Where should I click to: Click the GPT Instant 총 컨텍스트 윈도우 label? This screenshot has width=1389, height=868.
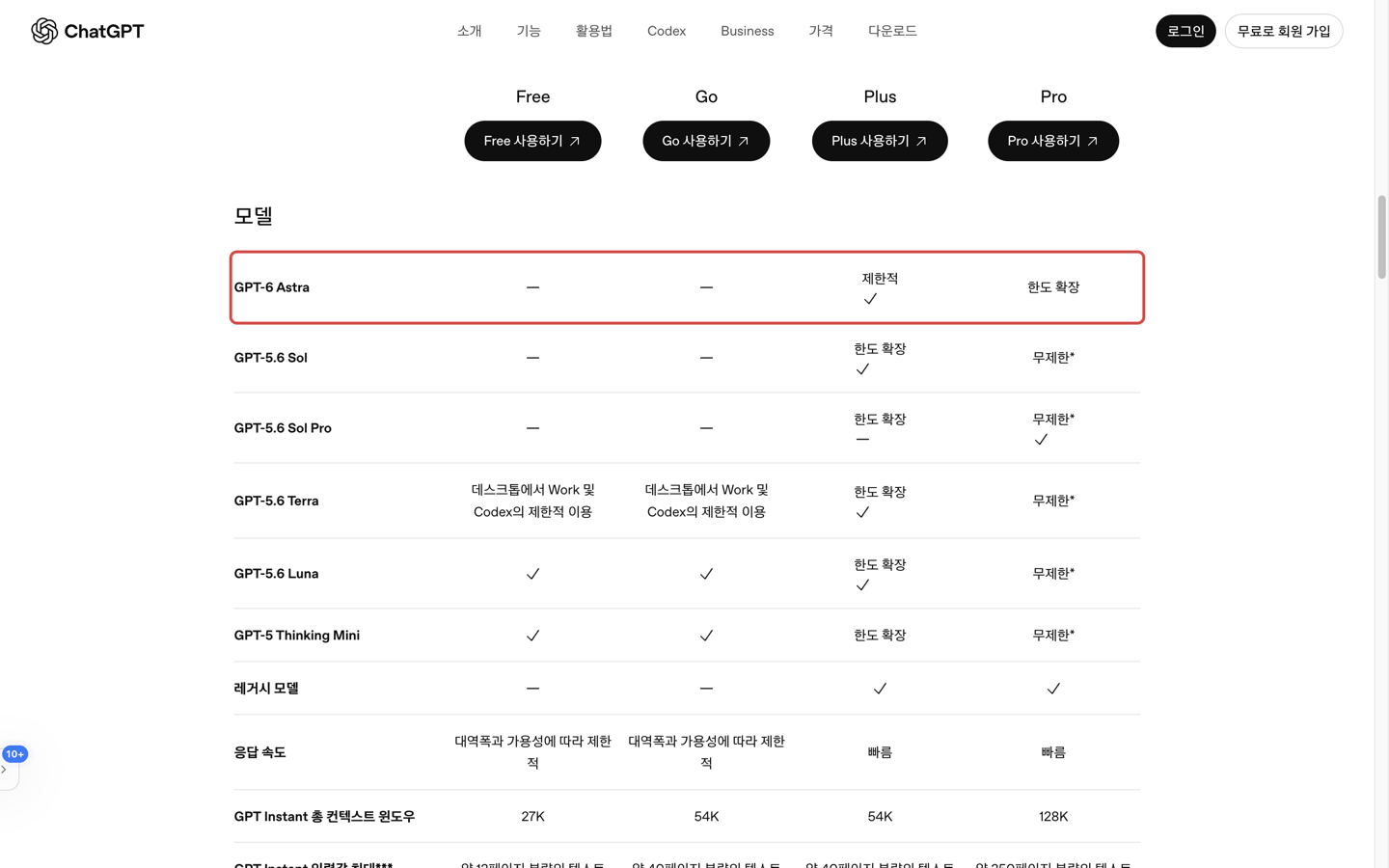click(x=324, y=816)
